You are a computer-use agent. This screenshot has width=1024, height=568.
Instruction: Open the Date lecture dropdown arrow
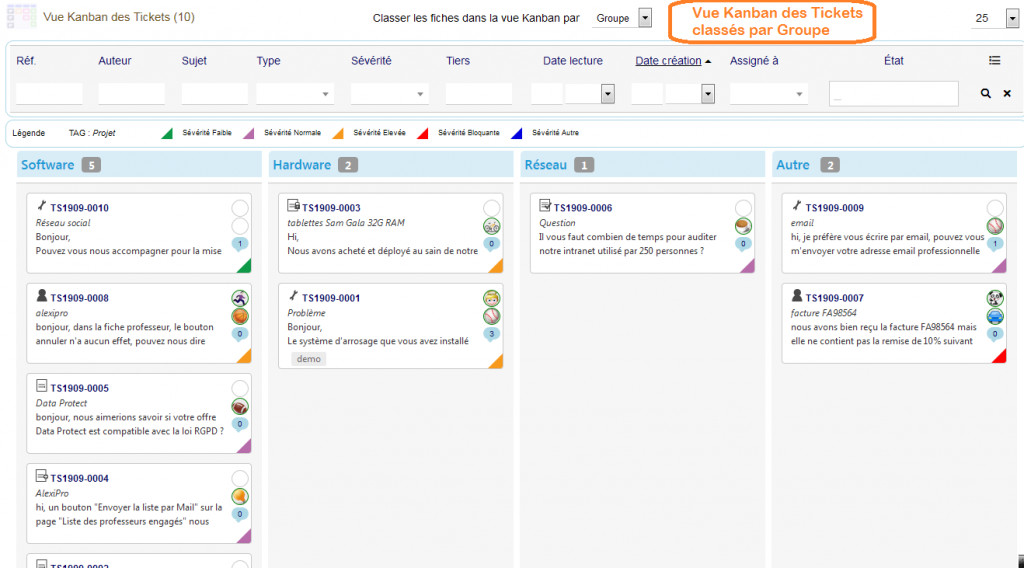[x=607, y=94]
